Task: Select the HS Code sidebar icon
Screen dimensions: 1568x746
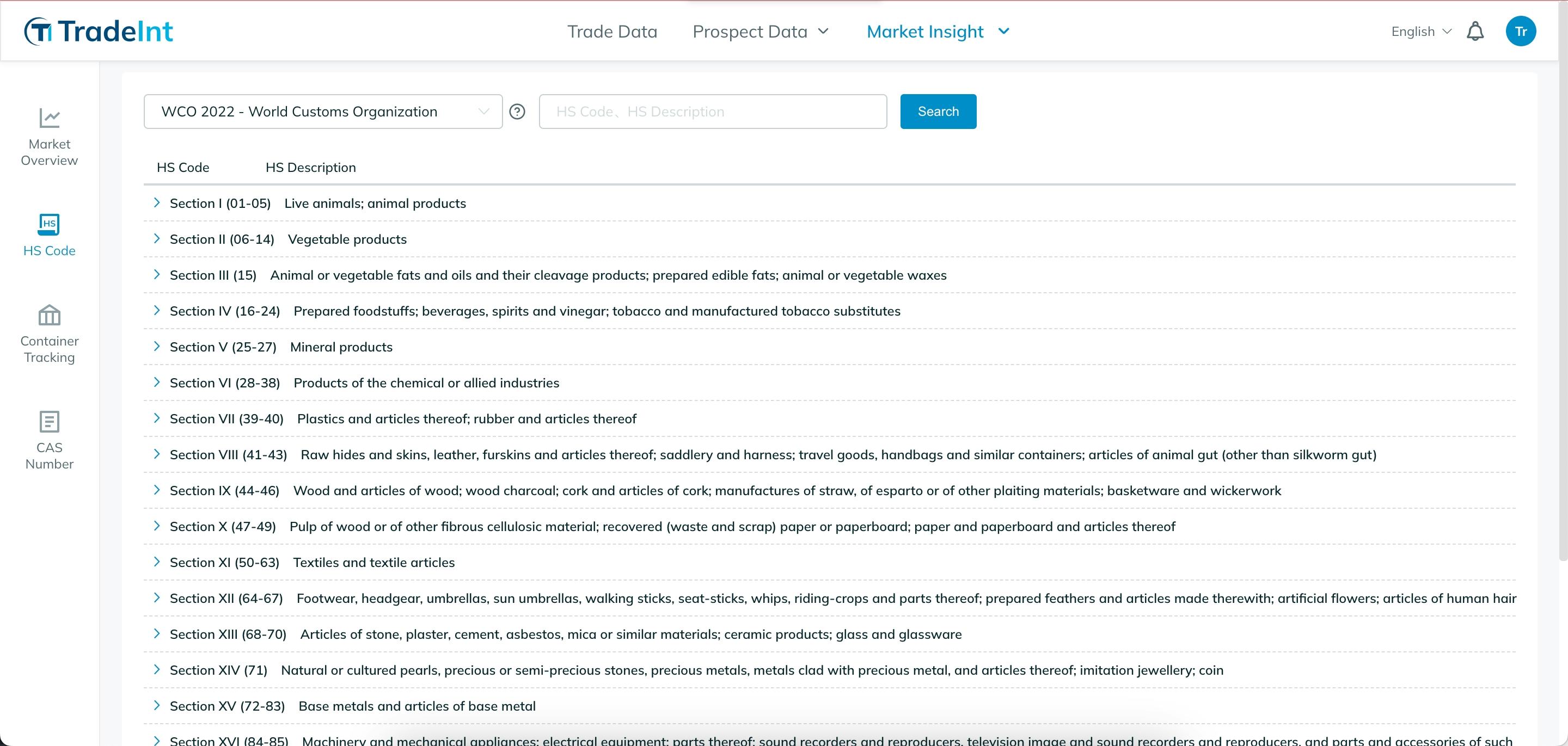Action: tap(48, 235)
